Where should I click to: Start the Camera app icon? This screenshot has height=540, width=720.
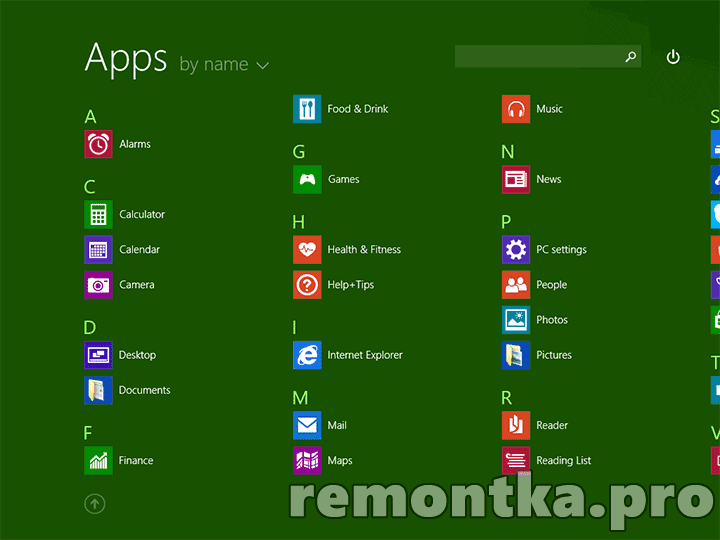tap(98, 285)
